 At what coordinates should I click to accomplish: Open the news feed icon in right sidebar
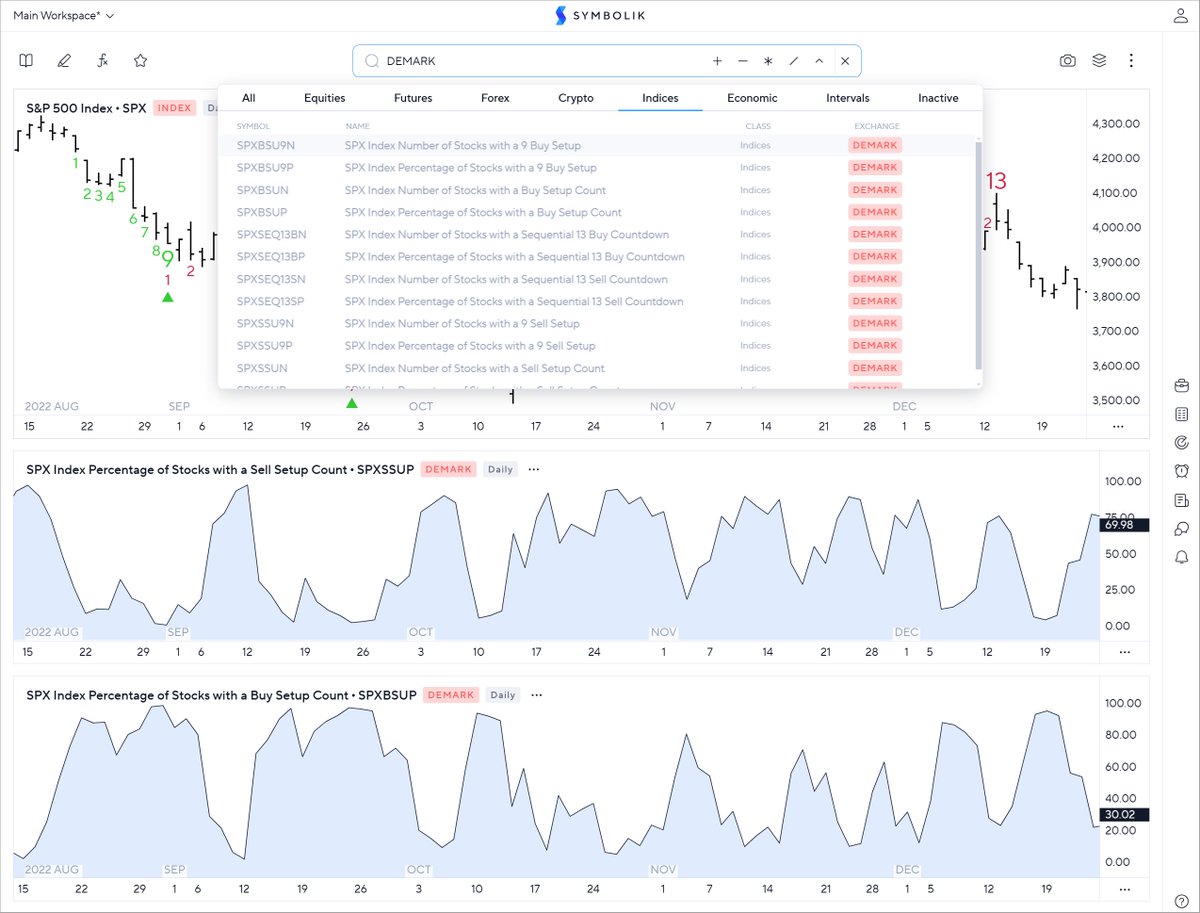(x=1181, y=500)
